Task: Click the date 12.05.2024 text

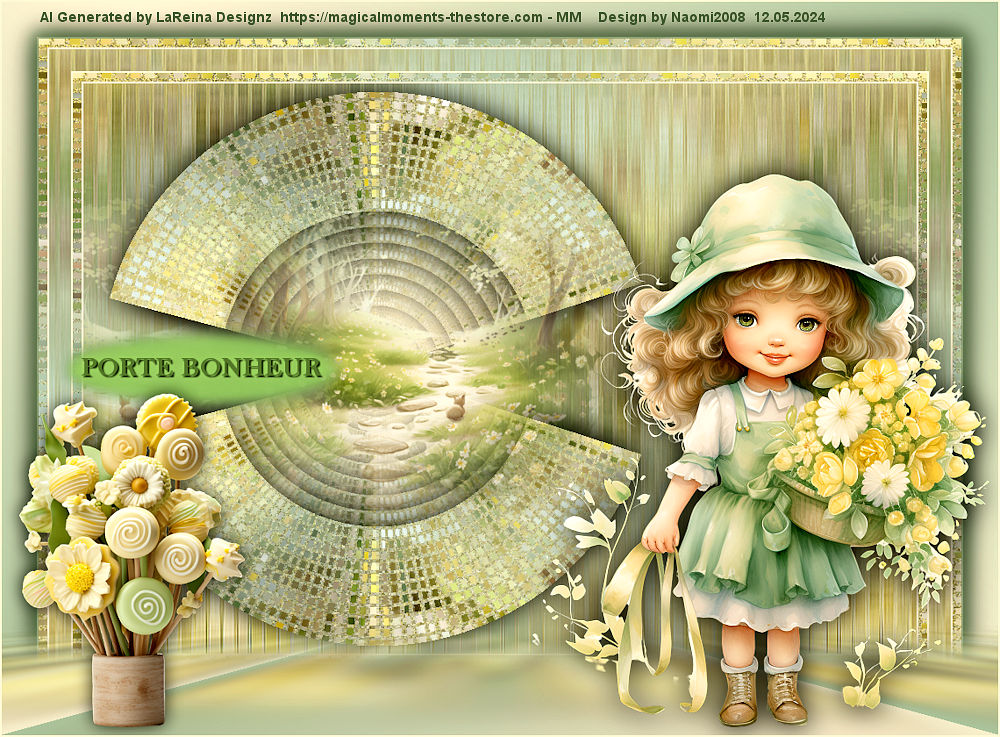Action: [x=790, y=17]
